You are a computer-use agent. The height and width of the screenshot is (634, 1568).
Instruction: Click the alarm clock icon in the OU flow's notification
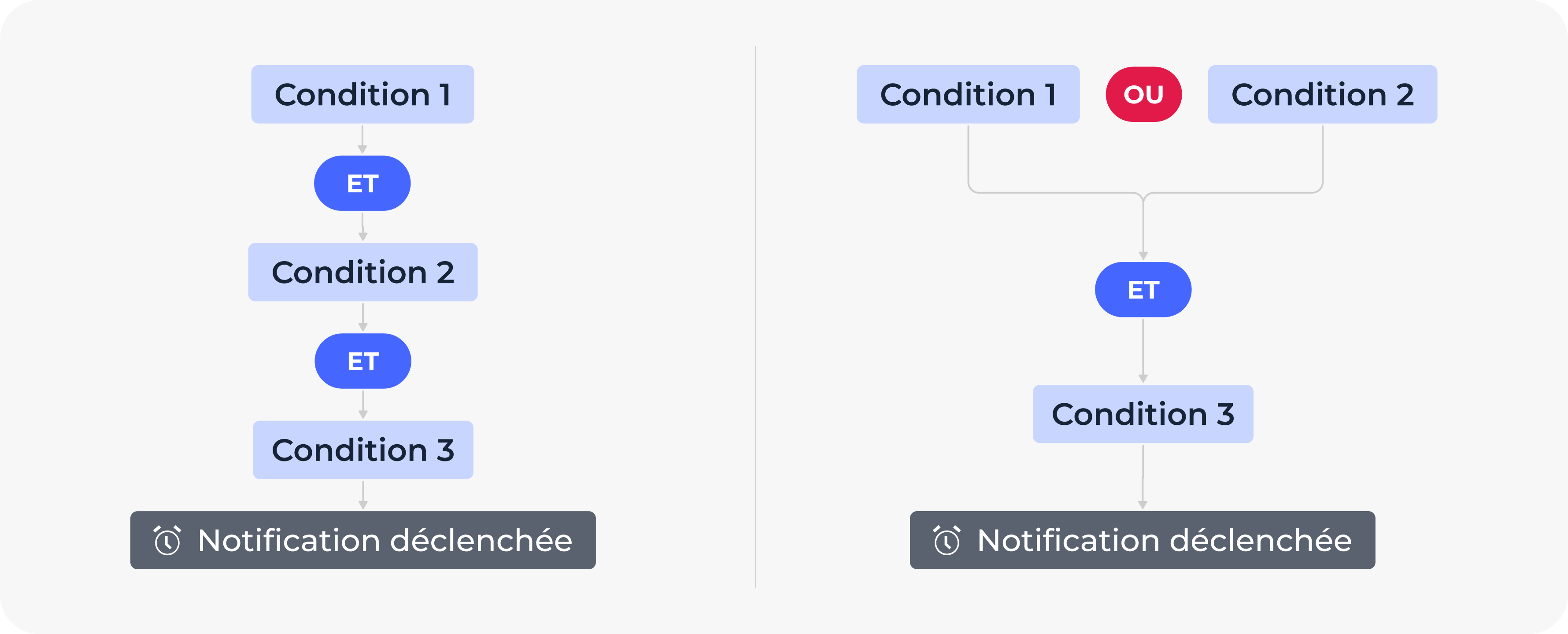click(947, 540)
